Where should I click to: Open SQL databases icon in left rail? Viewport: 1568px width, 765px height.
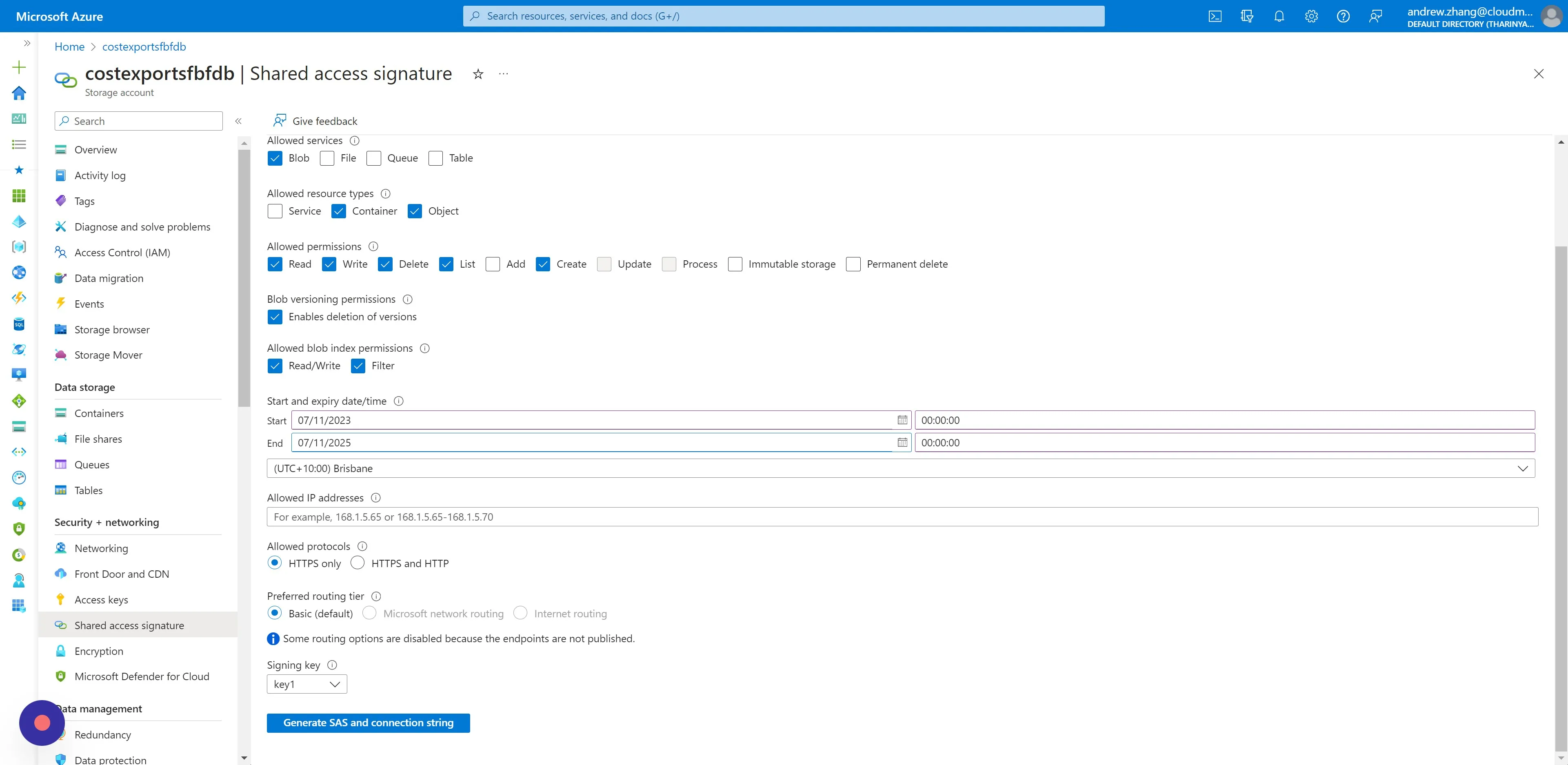click(19, 324)
